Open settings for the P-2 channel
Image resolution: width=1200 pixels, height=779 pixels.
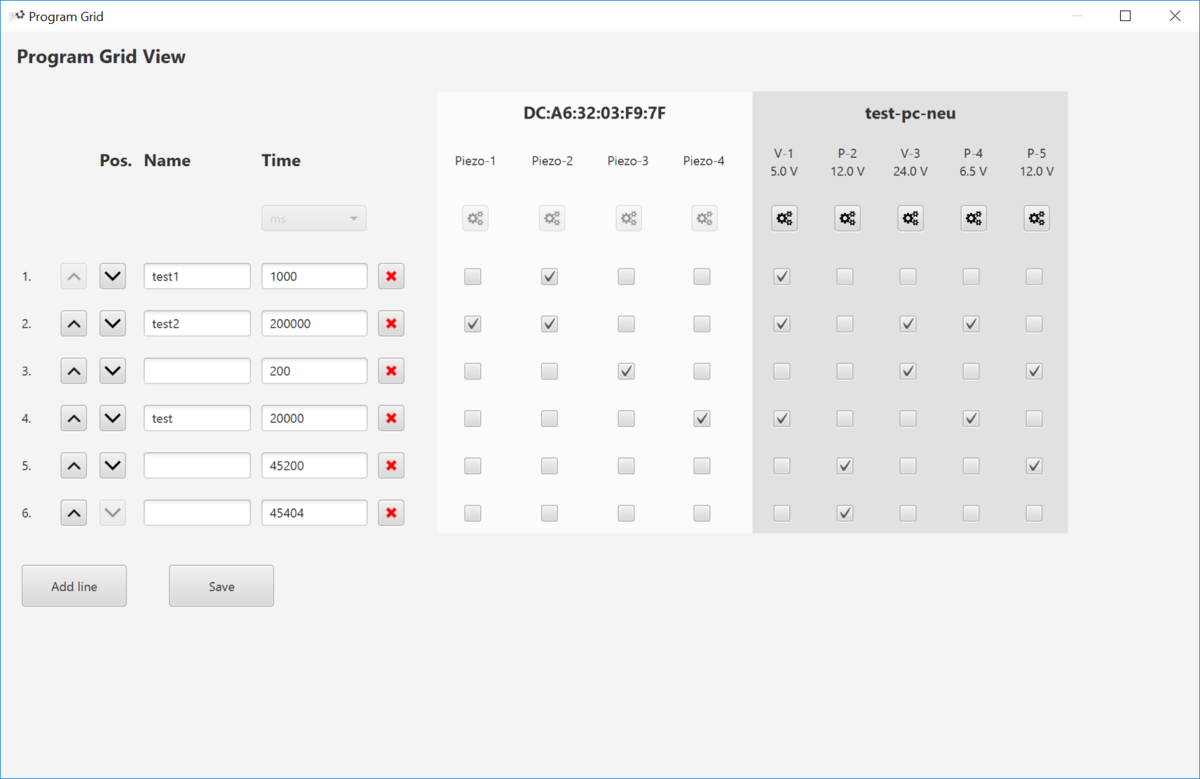click(847, 218)
